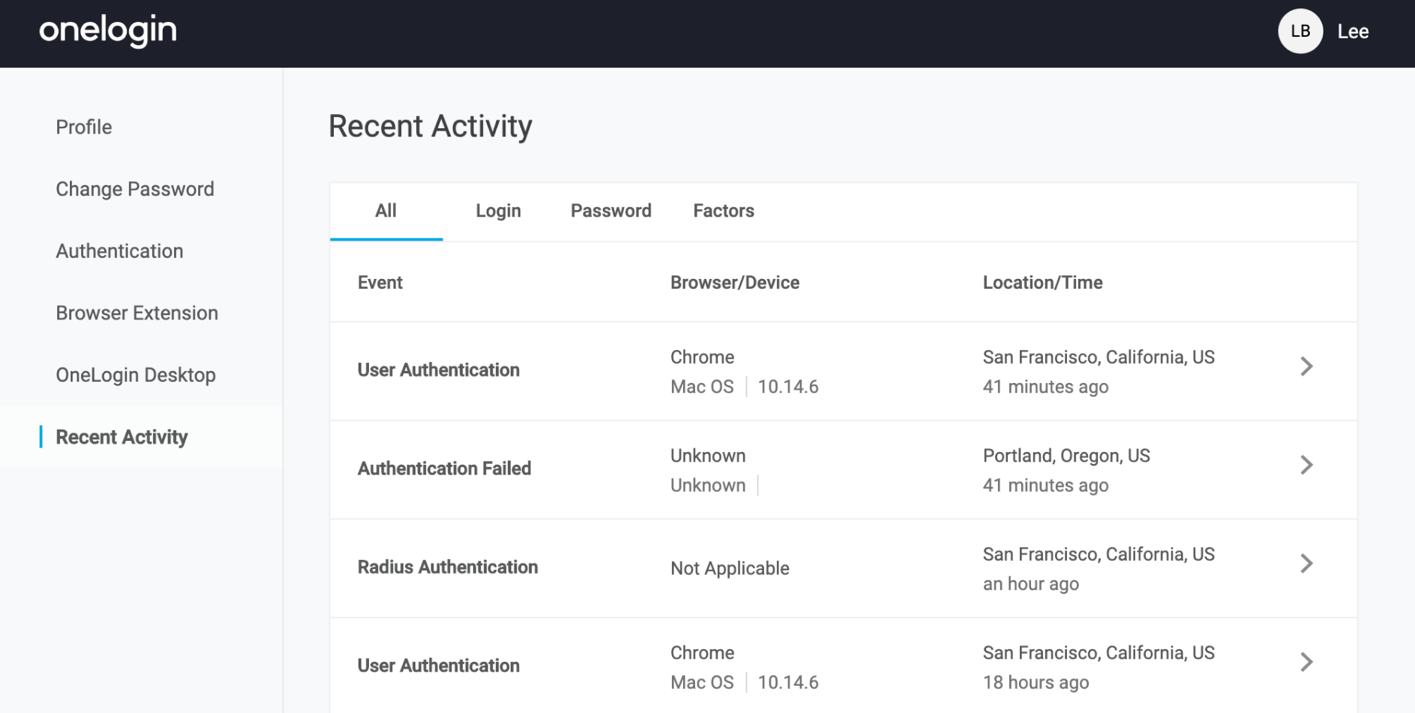Select the "Radius Authentication" event text

(448, 567)
